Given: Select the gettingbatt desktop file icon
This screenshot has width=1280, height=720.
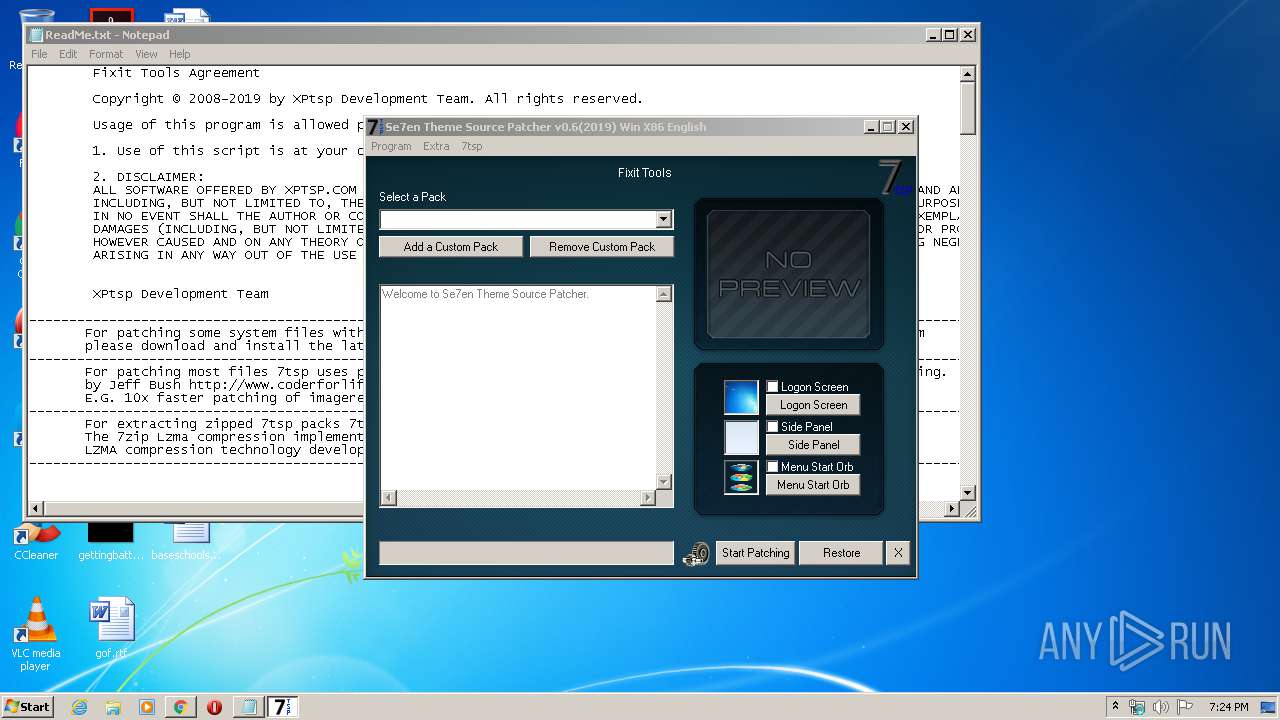Looking at the screenshot, I should coord(111,541).
